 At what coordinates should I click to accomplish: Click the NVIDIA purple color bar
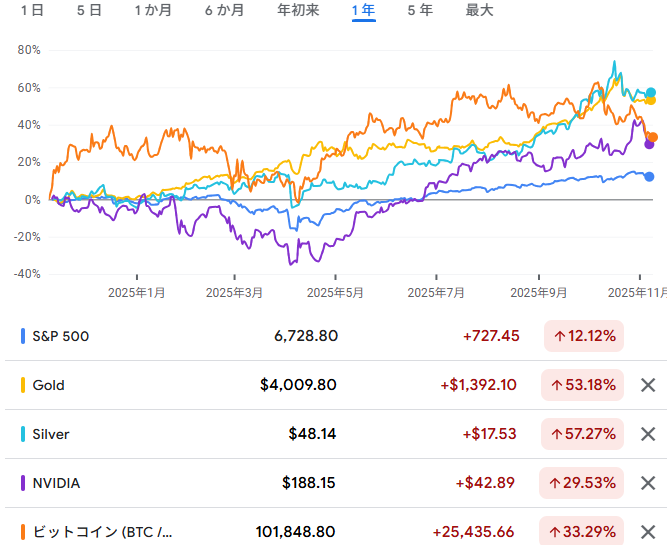(23, 483)
